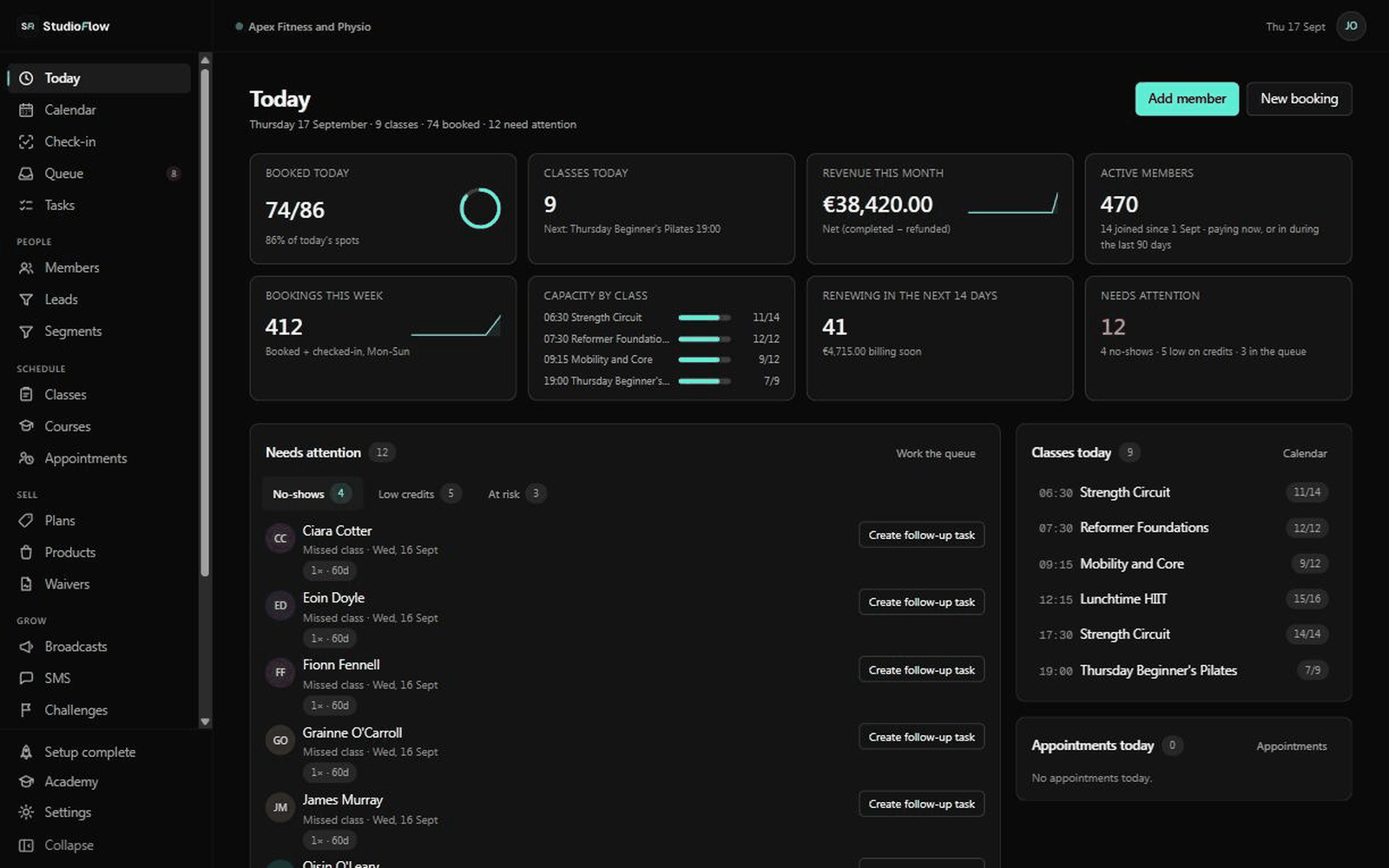Click the Products bag icon
Viewport: 1389px width, 868px height.
point(26,553)
